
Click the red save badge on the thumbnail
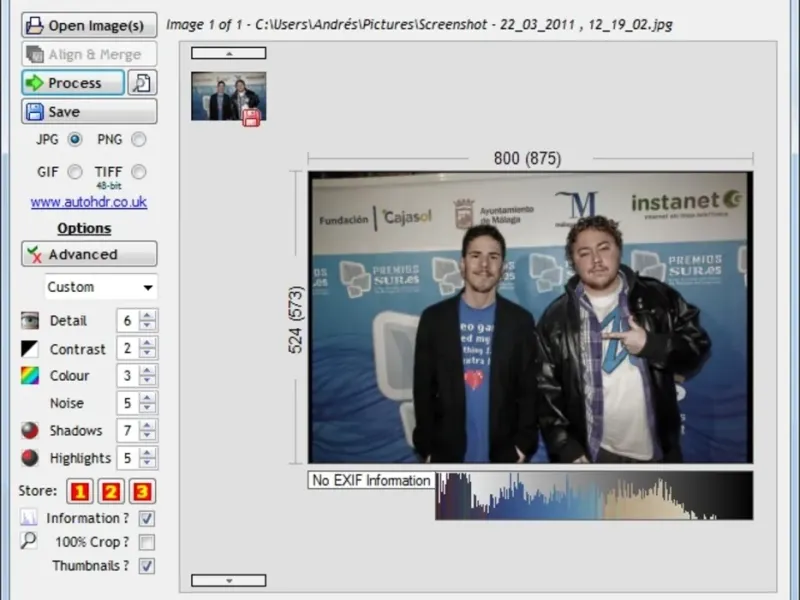tap(251, 117)
